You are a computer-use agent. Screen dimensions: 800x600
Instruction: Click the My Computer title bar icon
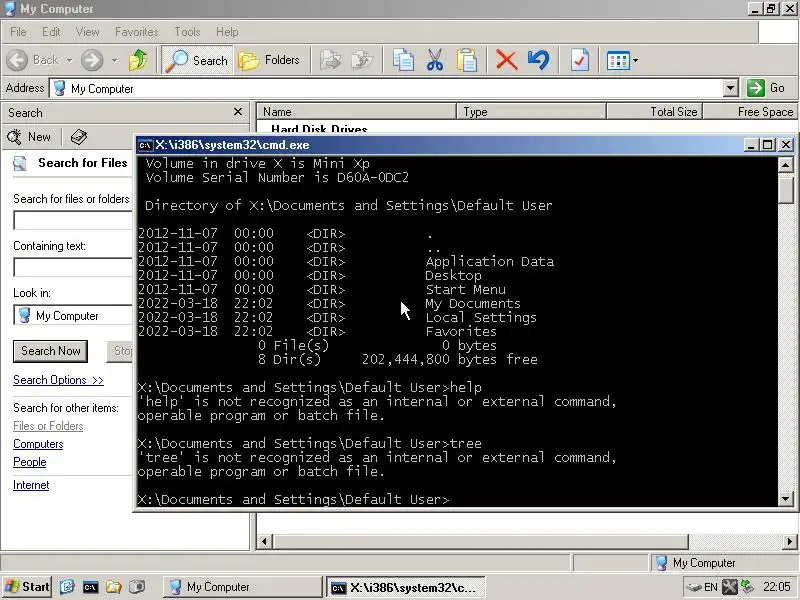(10, 9)
